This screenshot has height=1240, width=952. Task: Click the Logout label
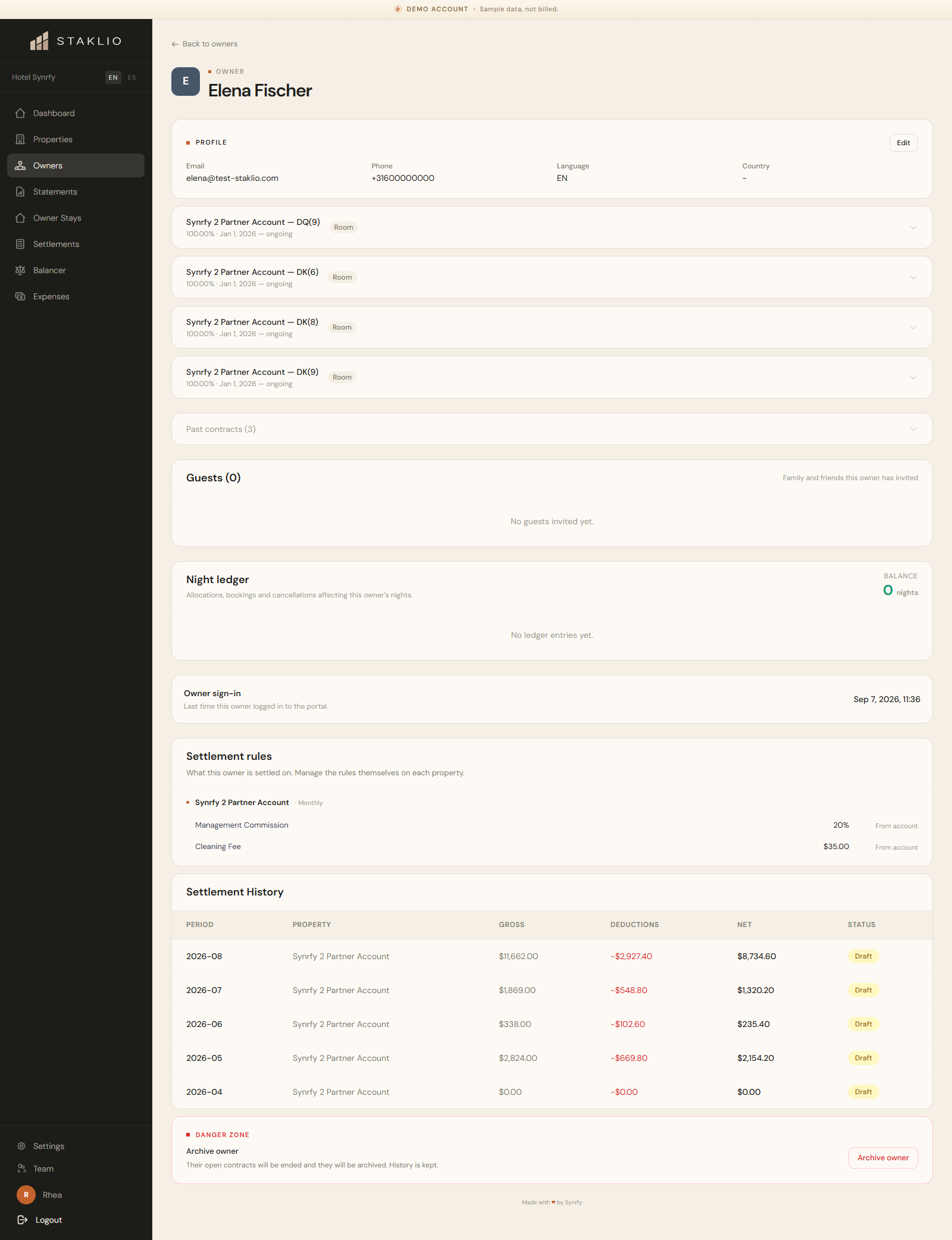pyautogui.click(x=49, y=1220)
